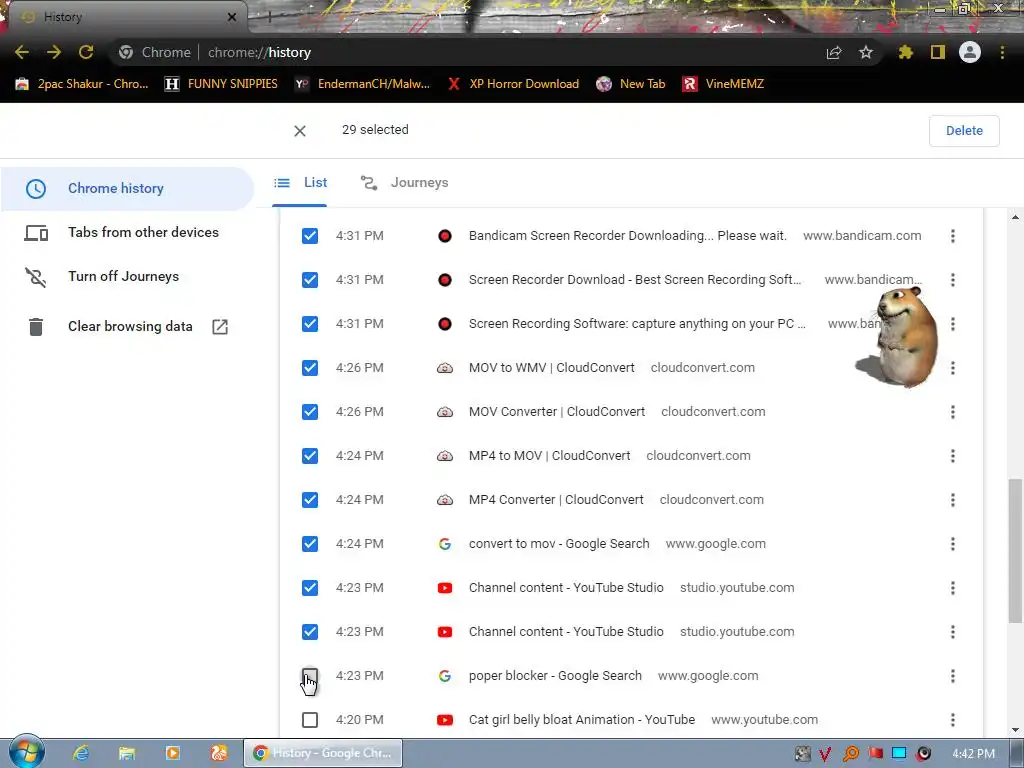Uncheck Screen Recording Software entry checkbox
The image size is (1024, 768).
click(x=310, y=324)
